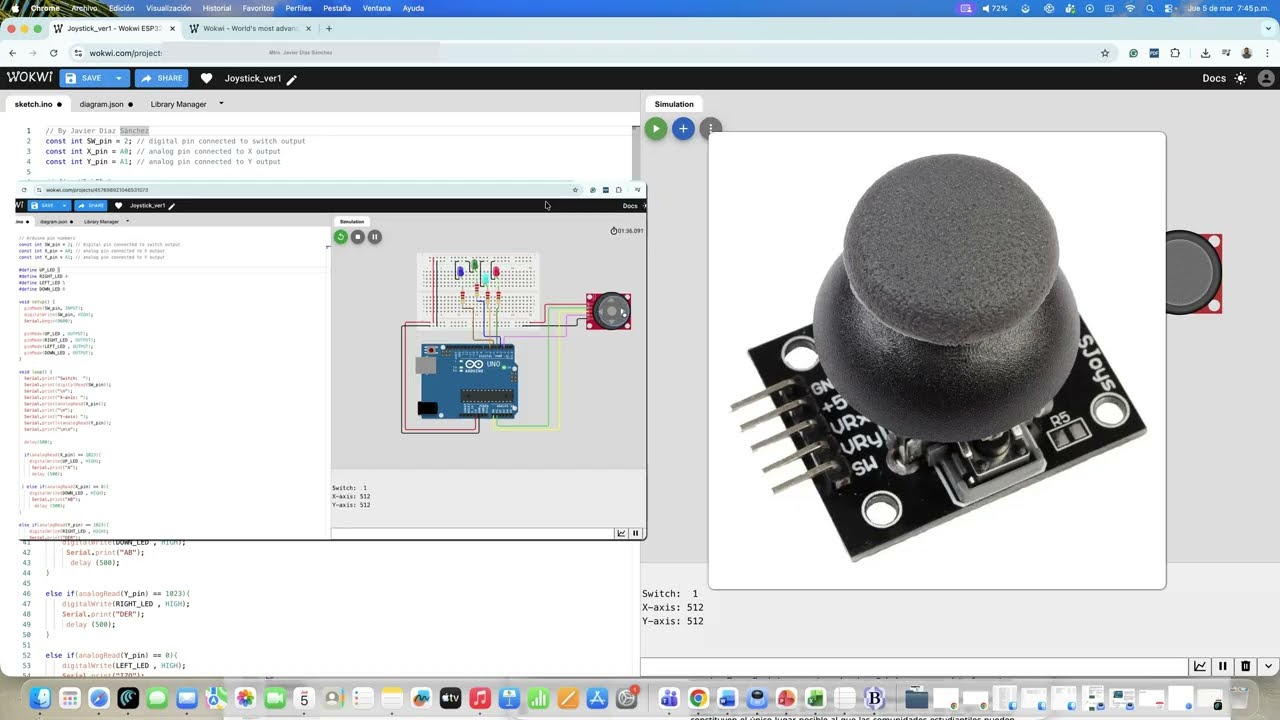Viewport: 1280px width, 720px height.
Task: Select the Simulation tab
Action: [x=674, y=104]
